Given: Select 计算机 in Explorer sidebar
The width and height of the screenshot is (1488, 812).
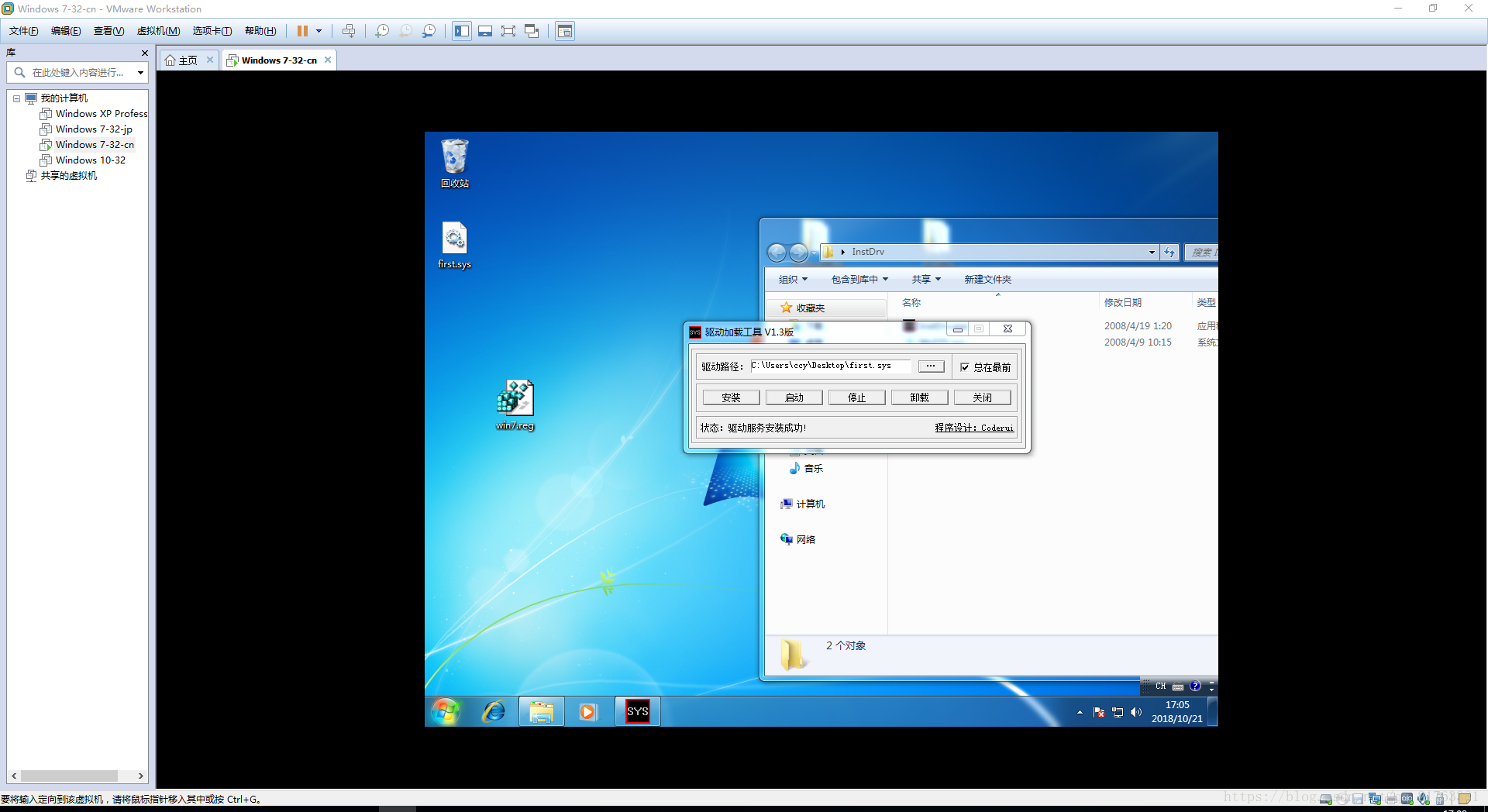Looking at the screenshot, I should tap(803, 504).
